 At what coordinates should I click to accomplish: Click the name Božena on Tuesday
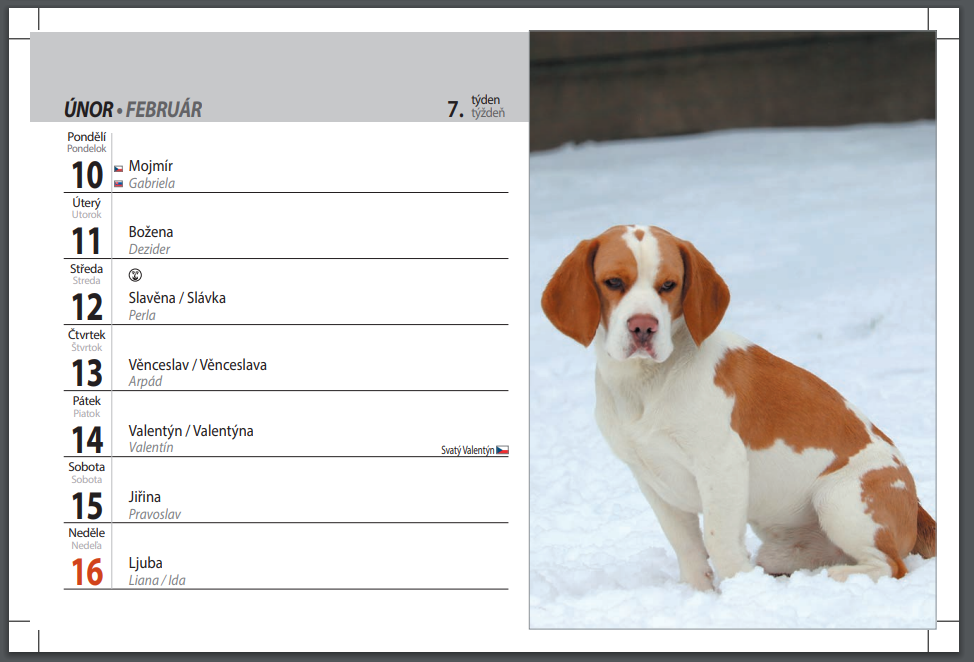[x=151, y=232]
